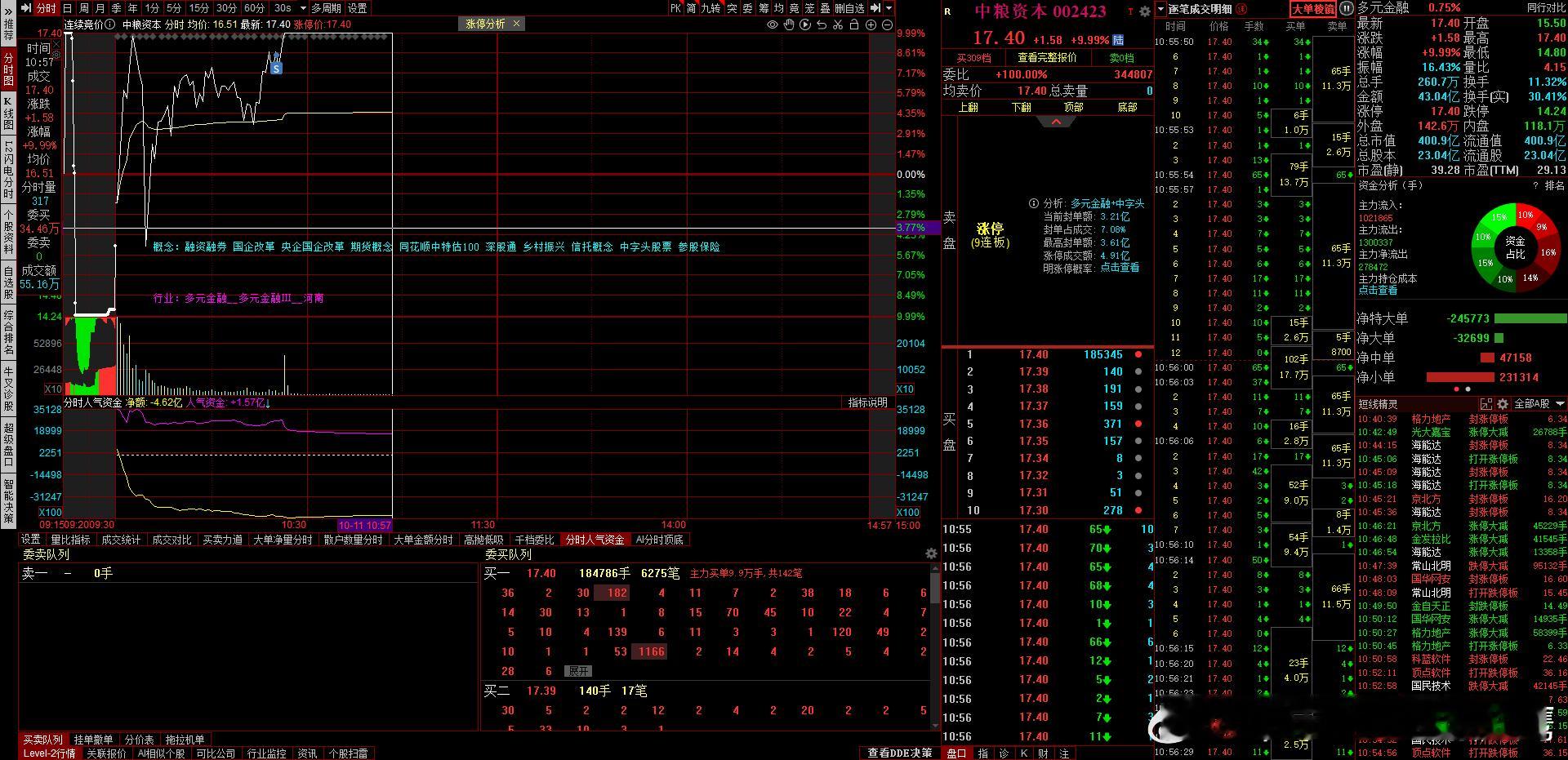Toggle the lock icon in chart toolbar

pyautogui.click(x=854, y=24)
